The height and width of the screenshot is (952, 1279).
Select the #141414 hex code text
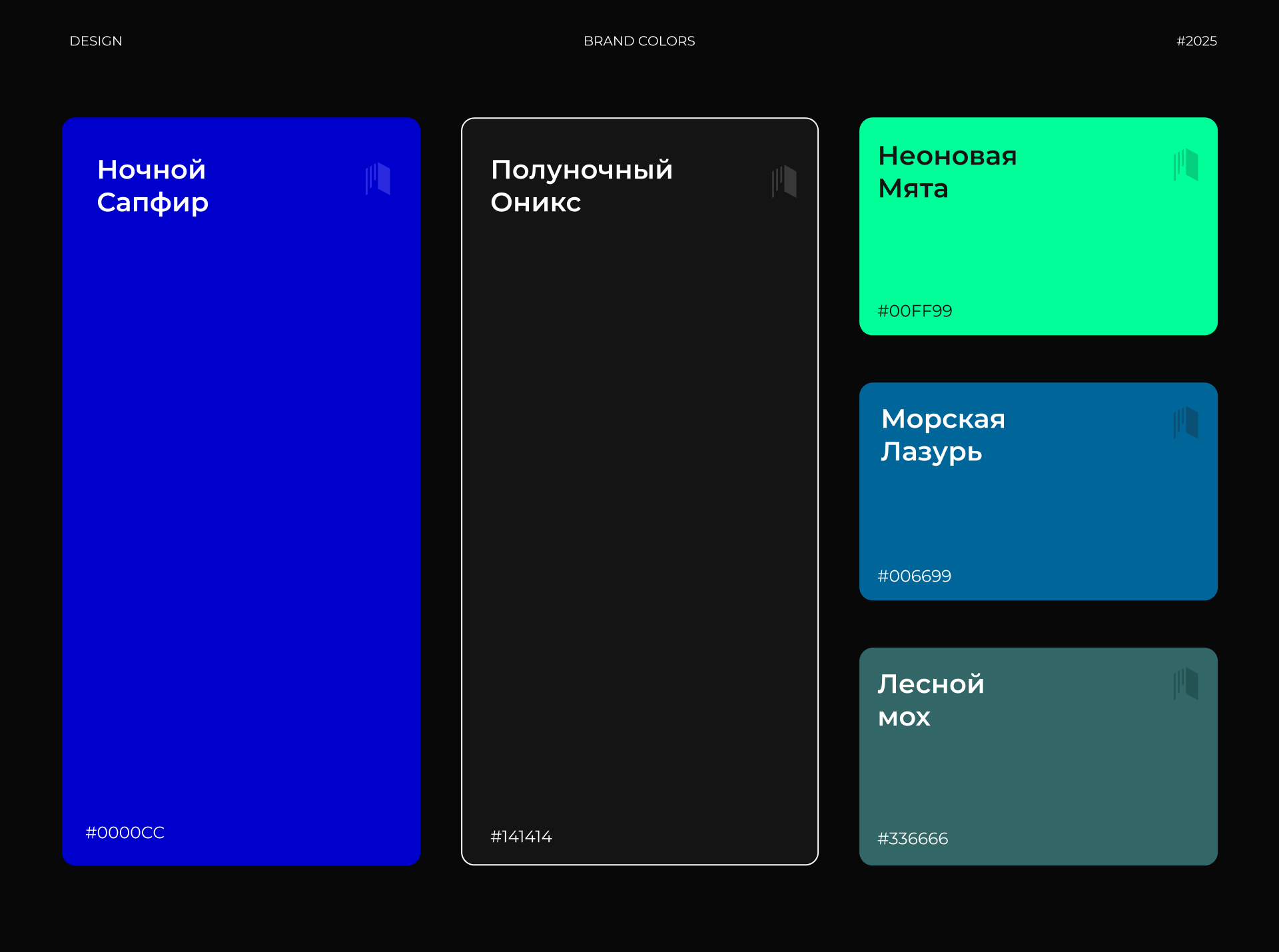(x=521, y=837)
